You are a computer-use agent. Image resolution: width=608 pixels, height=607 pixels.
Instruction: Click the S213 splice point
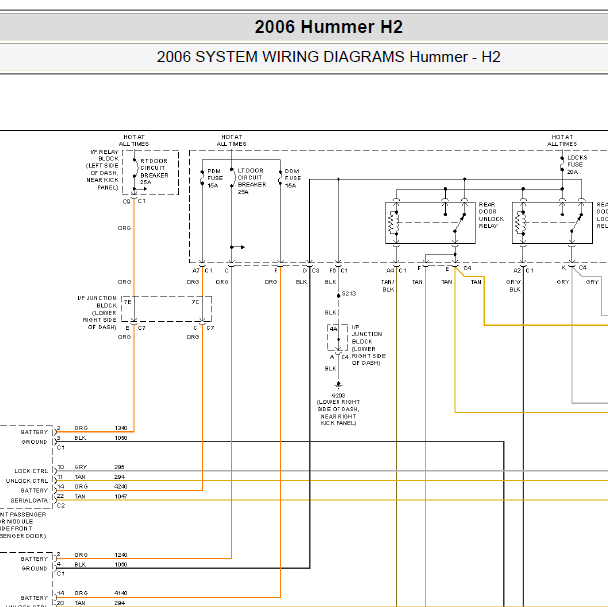pyautogui.click(x=339, y=295)
